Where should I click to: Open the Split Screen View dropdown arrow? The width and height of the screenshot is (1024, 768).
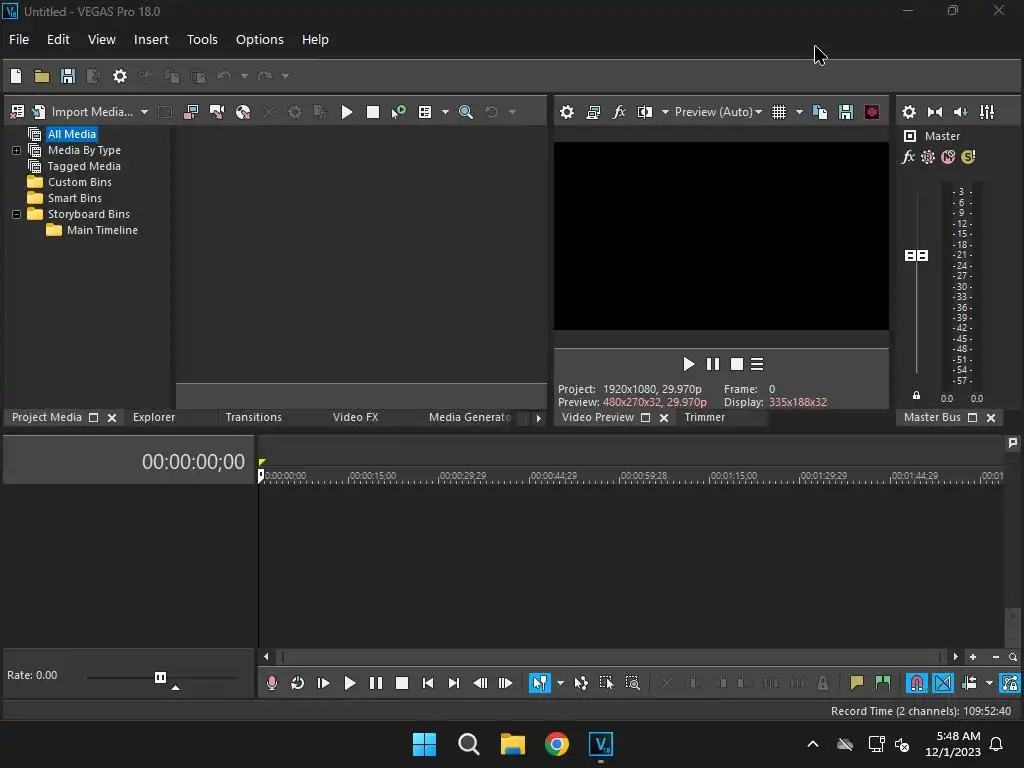[665, 112]
